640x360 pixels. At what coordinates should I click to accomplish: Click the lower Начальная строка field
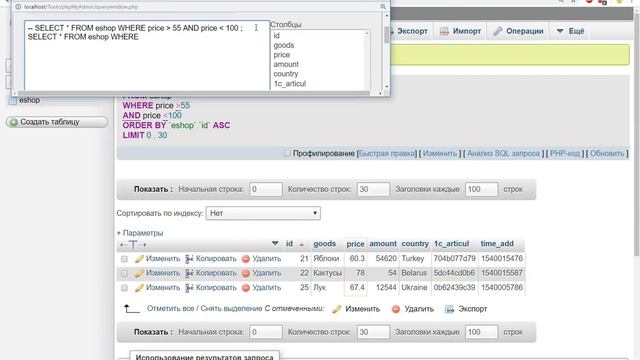266,332
